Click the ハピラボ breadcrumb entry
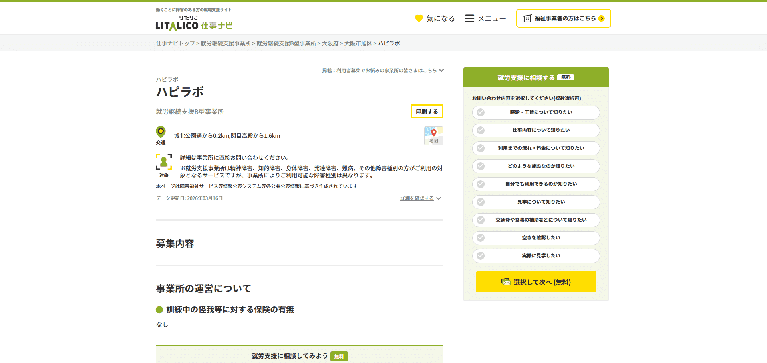The image size is (767, 363). tap(389, 44)
